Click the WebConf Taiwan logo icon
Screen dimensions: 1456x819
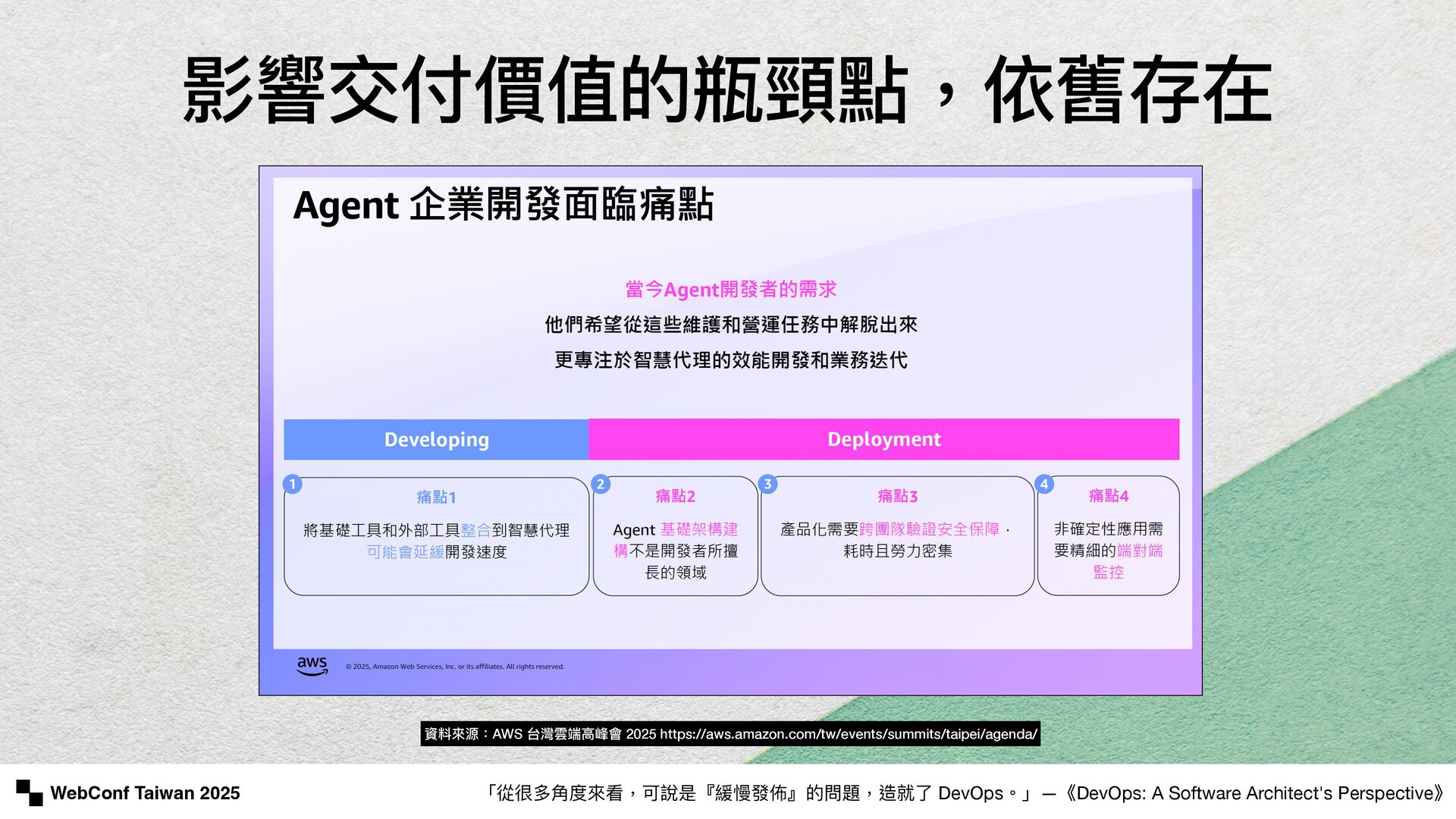[30, 792]
